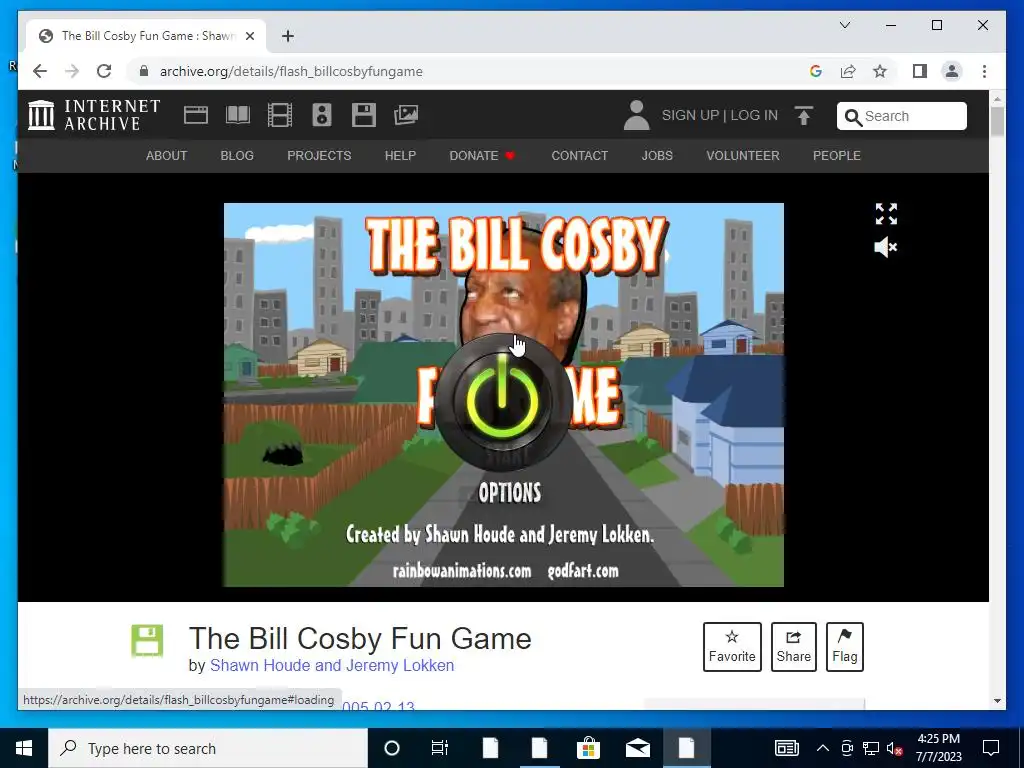Viewport: 1024px width, 768px height.
Task: Click the LOG IN link
Action: [x=754, y=116]
